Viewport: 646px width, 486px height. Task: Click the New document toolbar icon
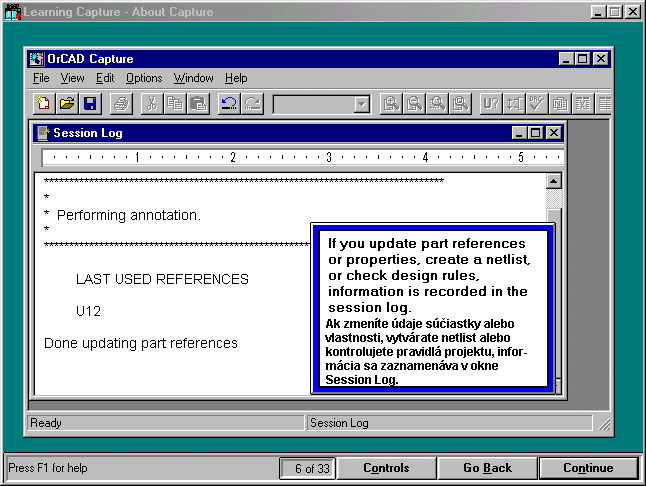tap(44, 103)
